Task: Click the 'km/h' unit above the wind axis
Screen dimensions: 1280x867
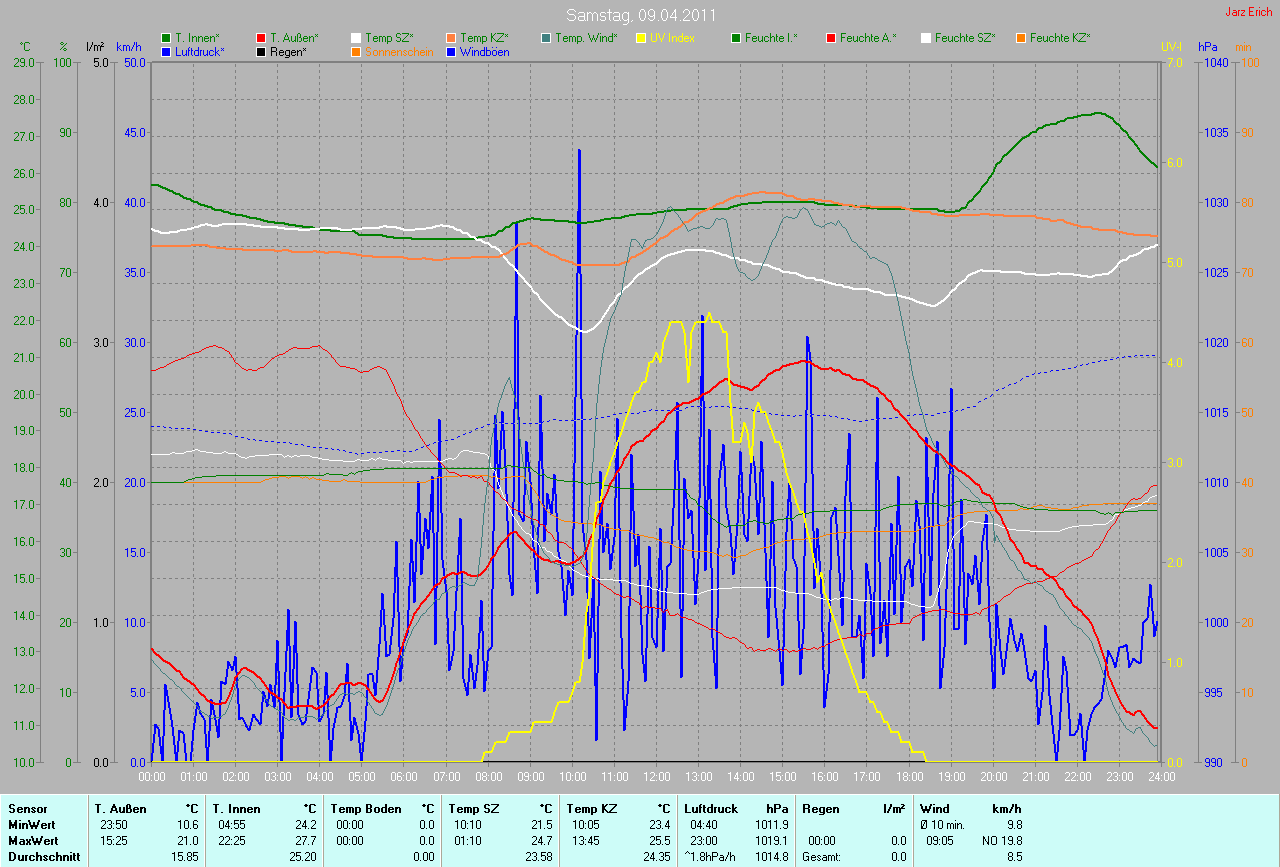Action: tap(129, 47)
